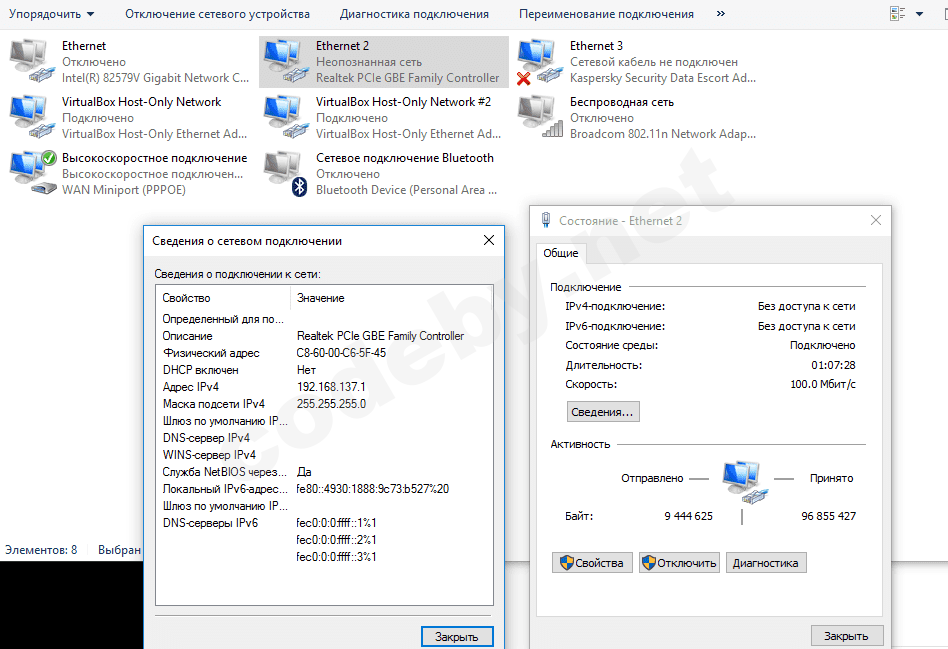Viewport: 948px width, 649px height.
Task: Select the Ethernet 2 Realtek adapter icon
Action: coord(286,61)
